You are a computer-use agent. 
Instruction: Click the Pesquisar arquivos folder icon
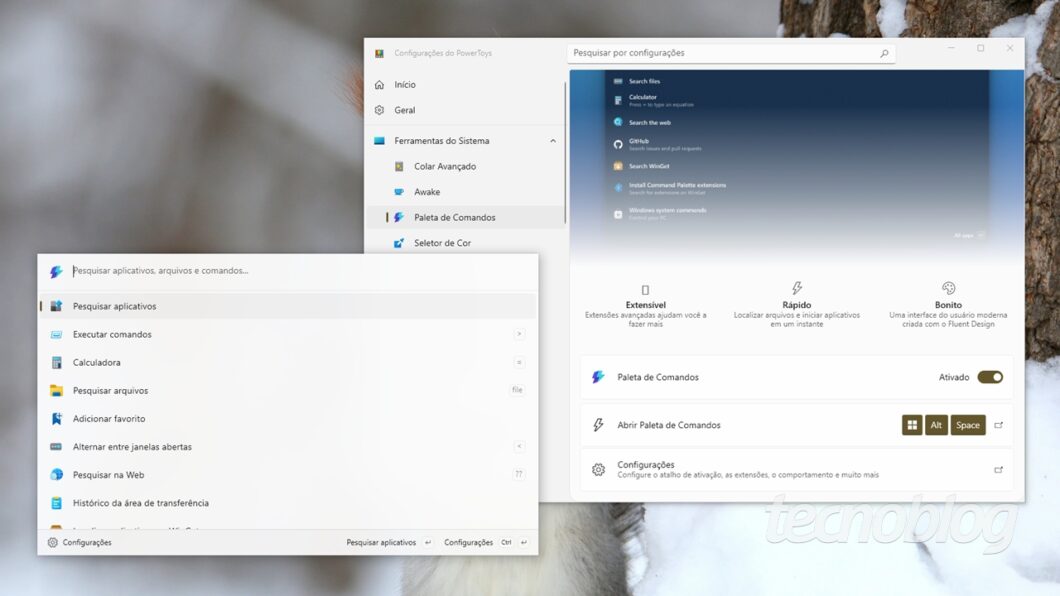(x=56, y=391)
